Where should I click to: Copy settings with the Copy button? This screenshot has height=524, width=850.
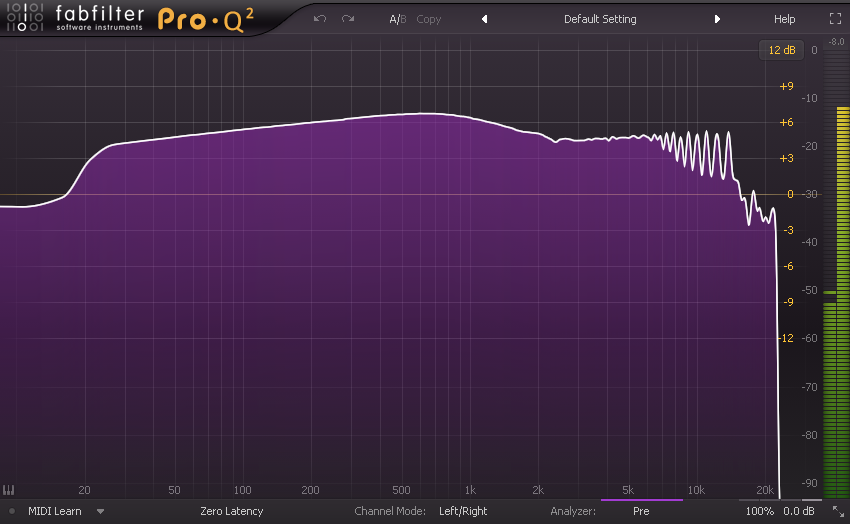tap(428, 19)
